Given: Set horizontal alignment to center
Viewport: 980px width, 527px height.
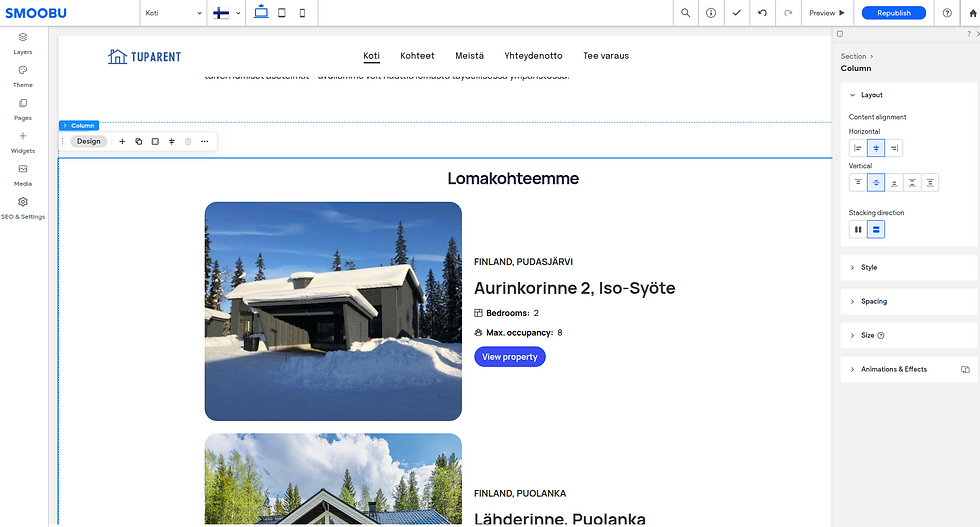Looking at the screenshot, I should coord(876,148).
